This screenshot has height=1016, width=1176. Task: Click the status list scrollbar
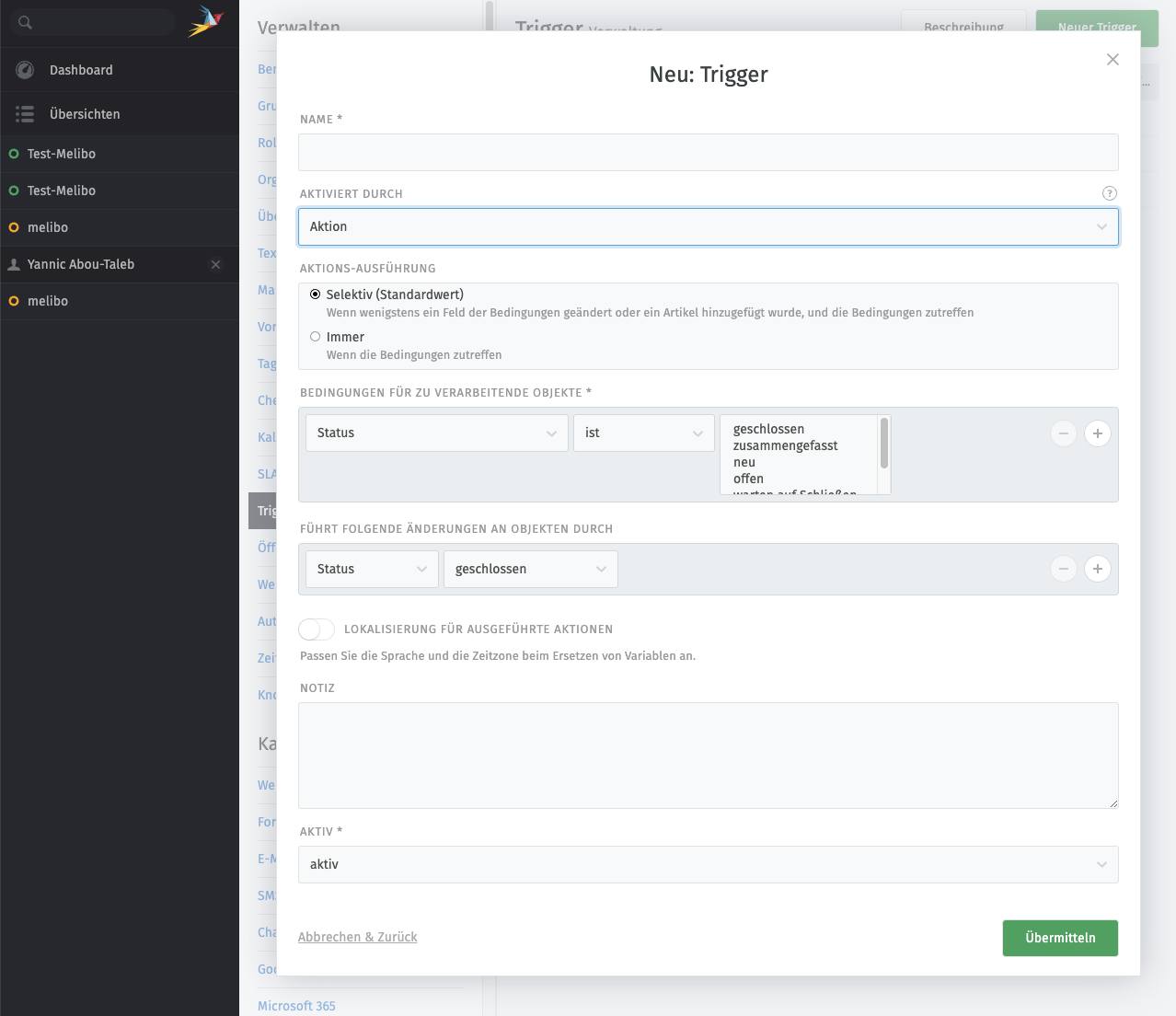884,444
